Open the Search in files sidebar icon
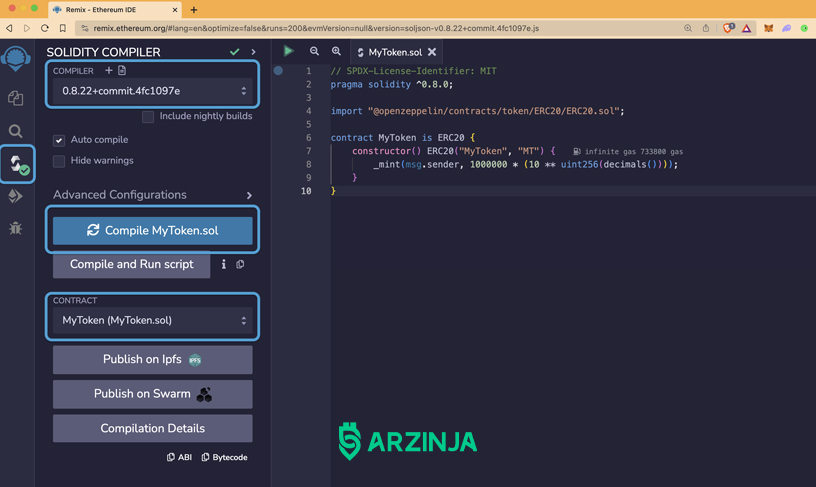The height and width of the screenshot is (487, 816). 16,131
